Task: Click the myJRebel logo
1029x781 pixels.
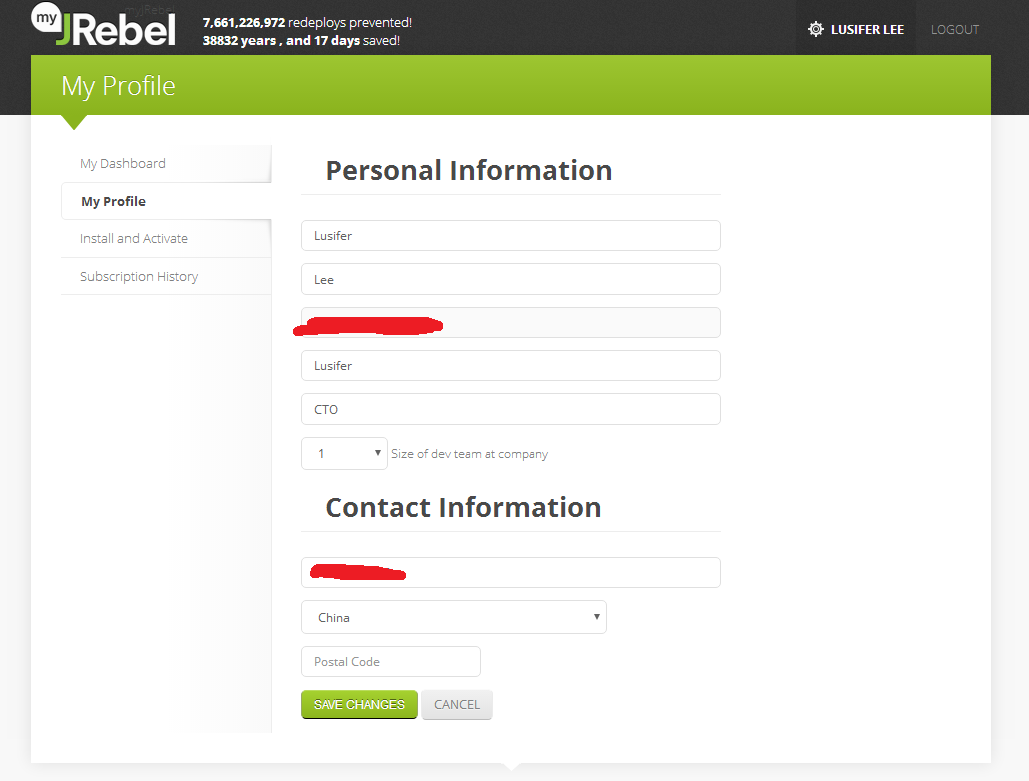Action: pyautogui.click(x=104, y=27)
